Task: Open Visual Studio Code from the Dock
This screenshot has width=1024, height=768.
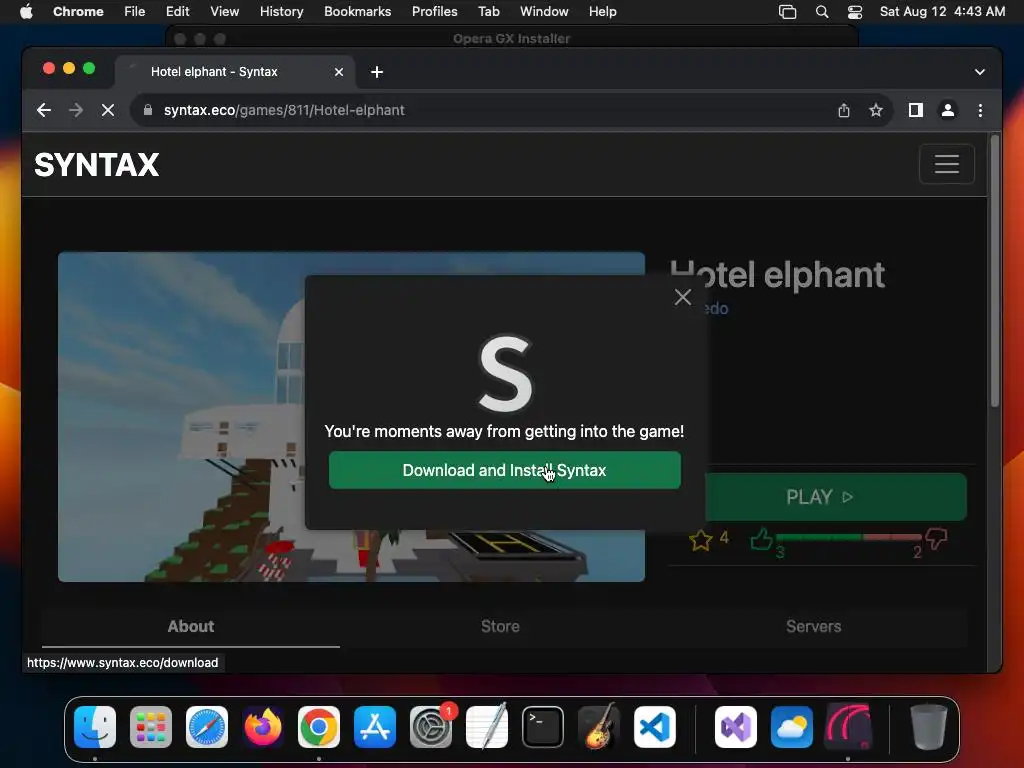Action: [x=655, y=727]
